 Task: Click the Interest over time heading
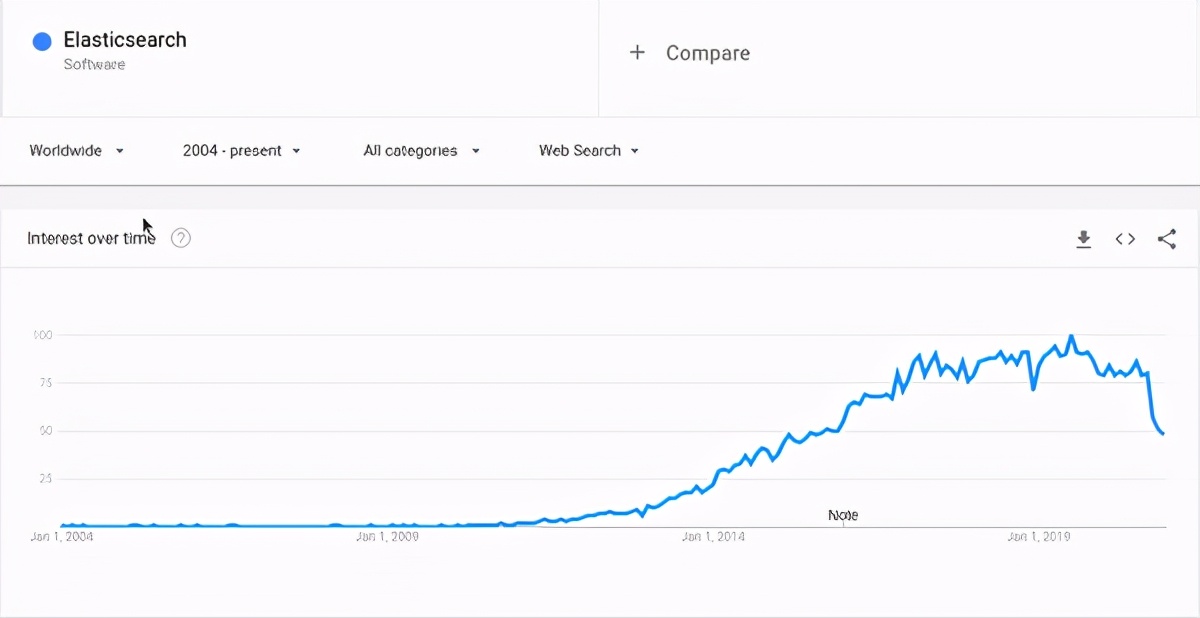[x=91, y=238]
